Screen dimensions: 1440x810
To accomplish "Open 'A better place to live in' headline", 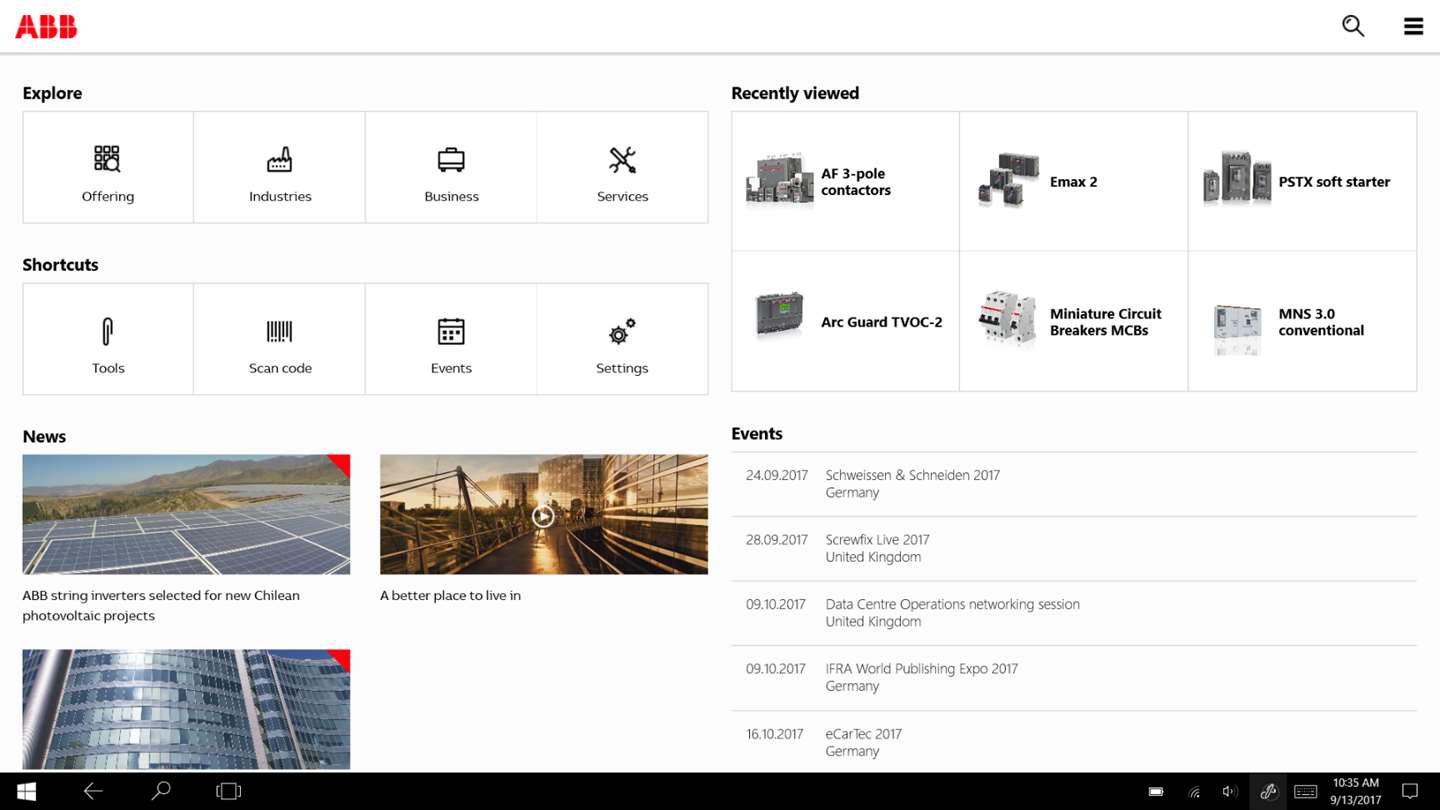I will point(450,595).
